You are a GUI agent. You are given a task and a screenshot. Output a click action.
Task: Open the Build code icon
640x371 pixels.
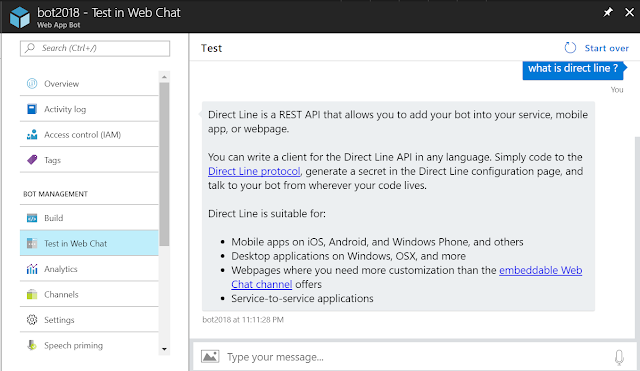coord(32,218)
